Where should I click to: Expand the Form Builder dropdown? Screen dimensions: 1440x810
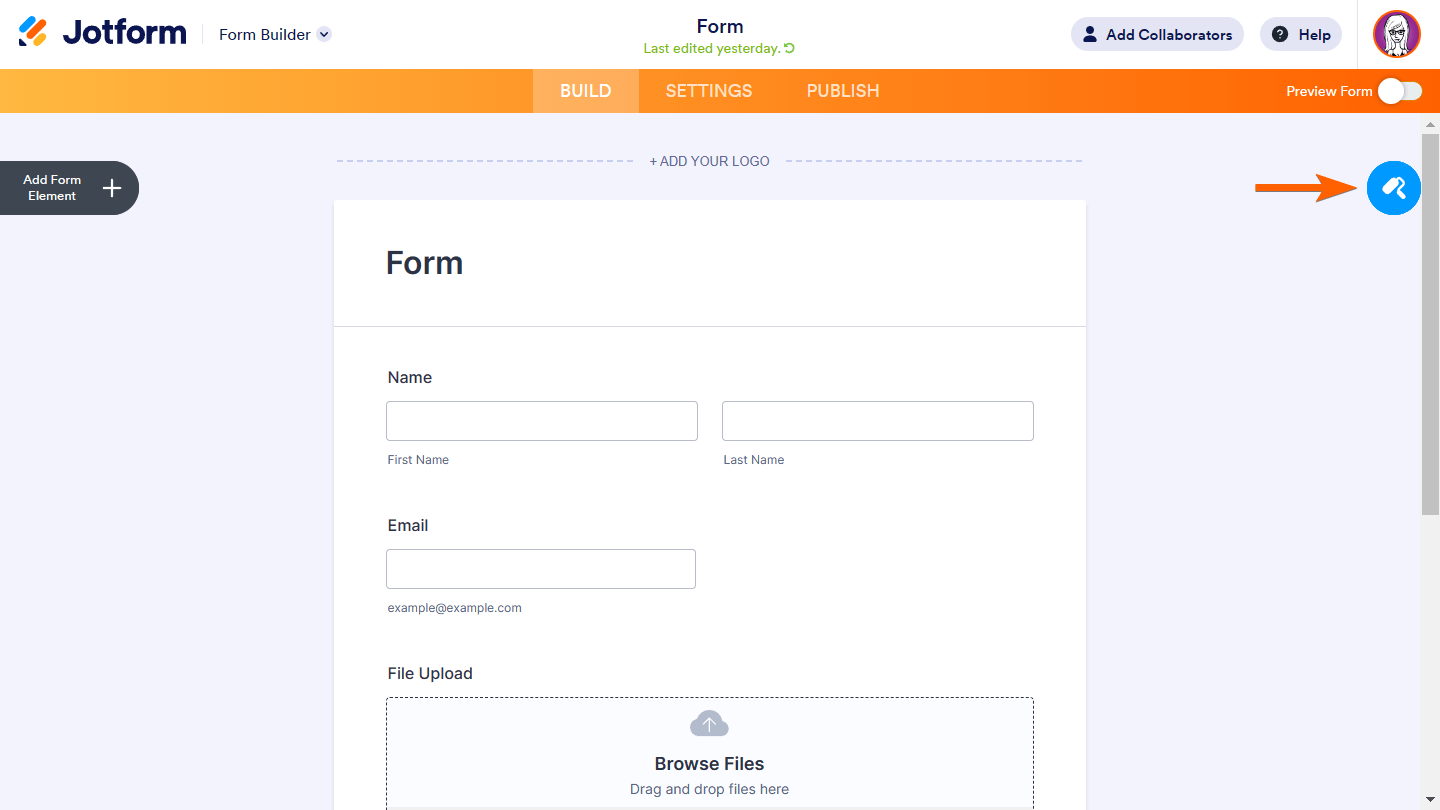324,35
